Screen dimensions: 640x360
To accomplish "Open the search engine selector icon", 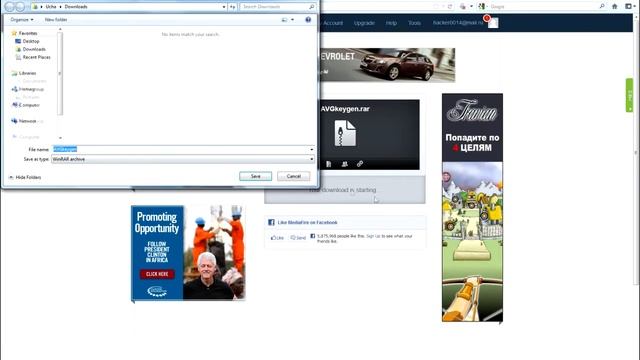I will 482,7.
